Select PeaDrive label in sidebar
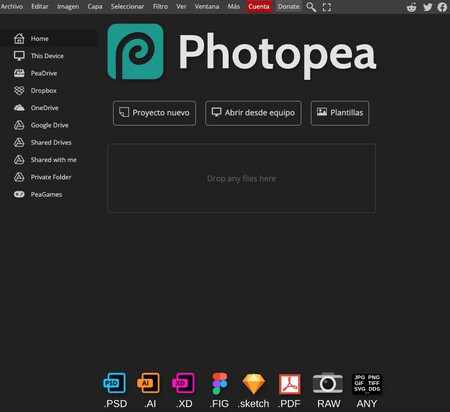Image resolution: width=450 pixels, height=412 pixels. [x=44, y=73]
